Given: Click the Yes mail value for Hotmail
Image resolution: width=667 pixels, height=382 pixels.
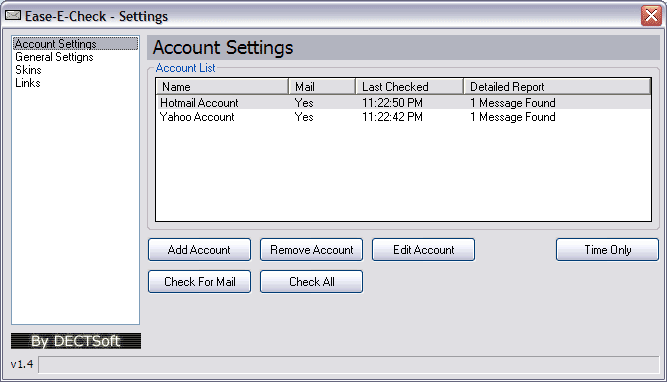Looking at the screenshot, I should coord(304,103).
